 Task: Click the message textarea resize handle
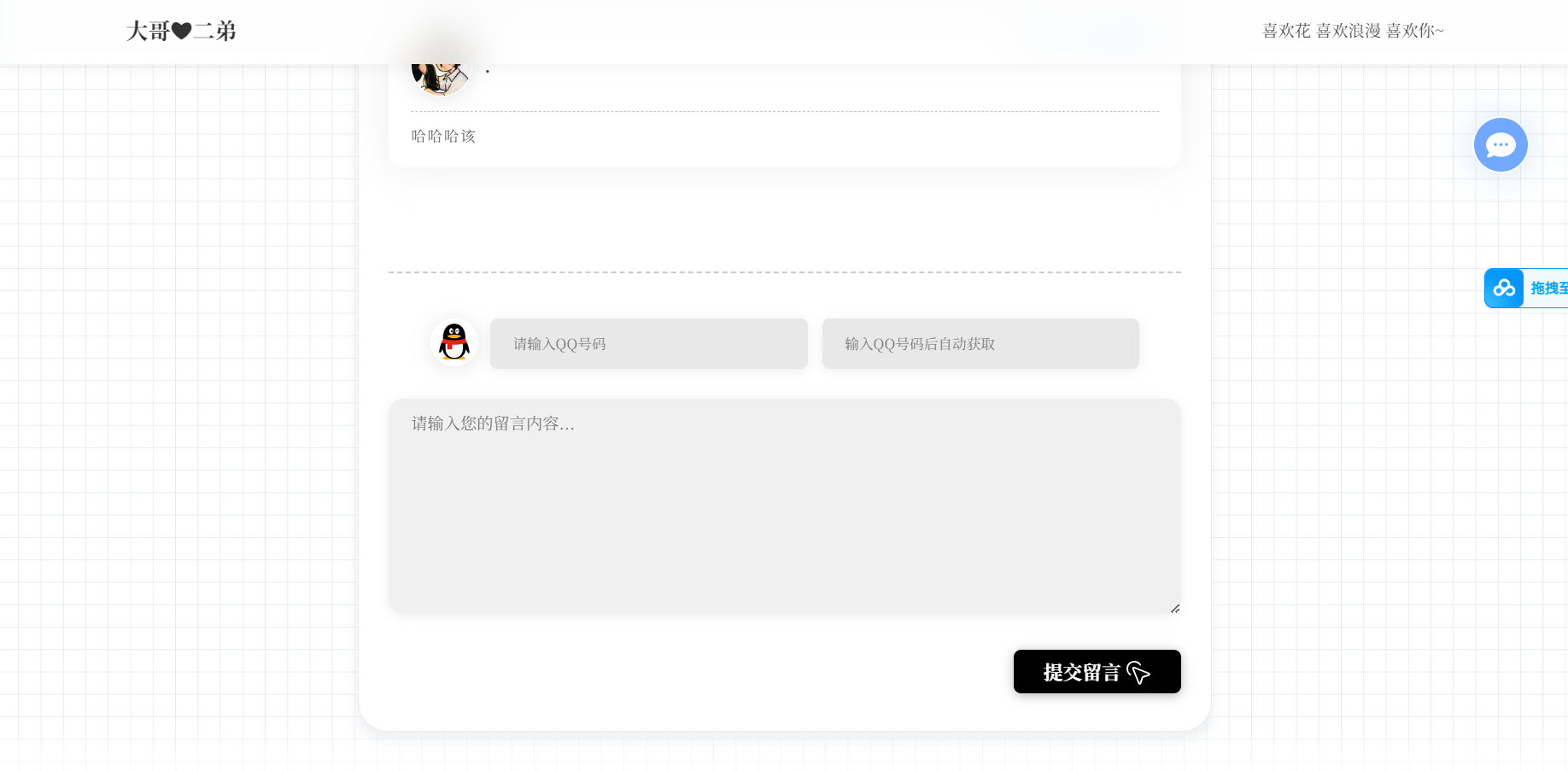[1175, 608]
